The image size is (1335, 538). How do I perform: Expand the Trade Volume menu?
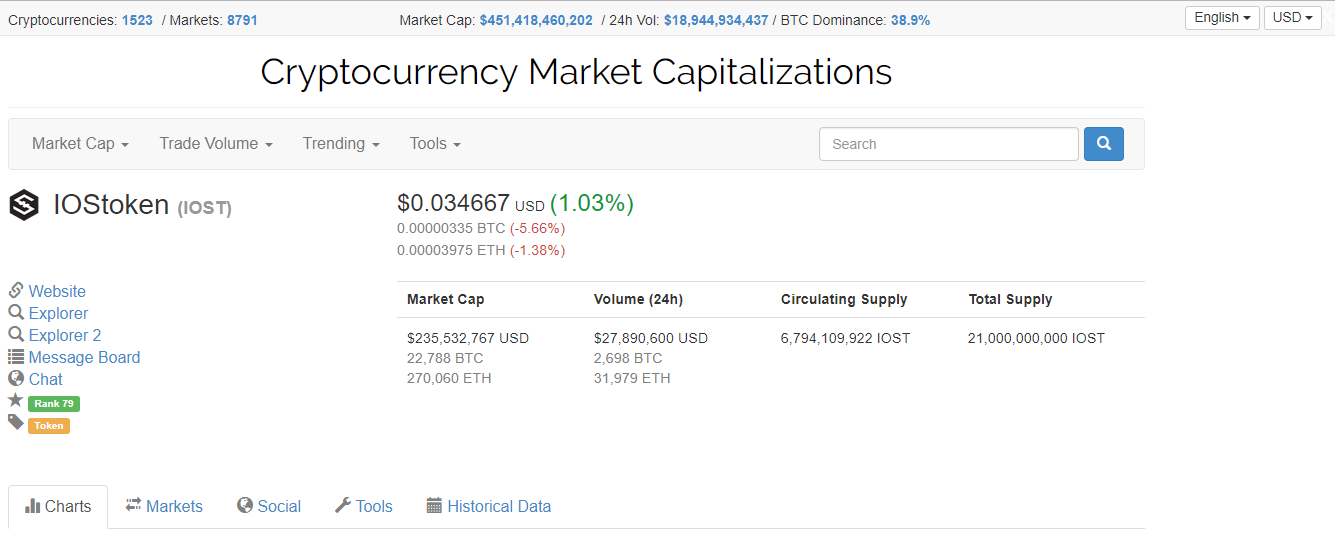pyautogui.click(x=215, y=144)
